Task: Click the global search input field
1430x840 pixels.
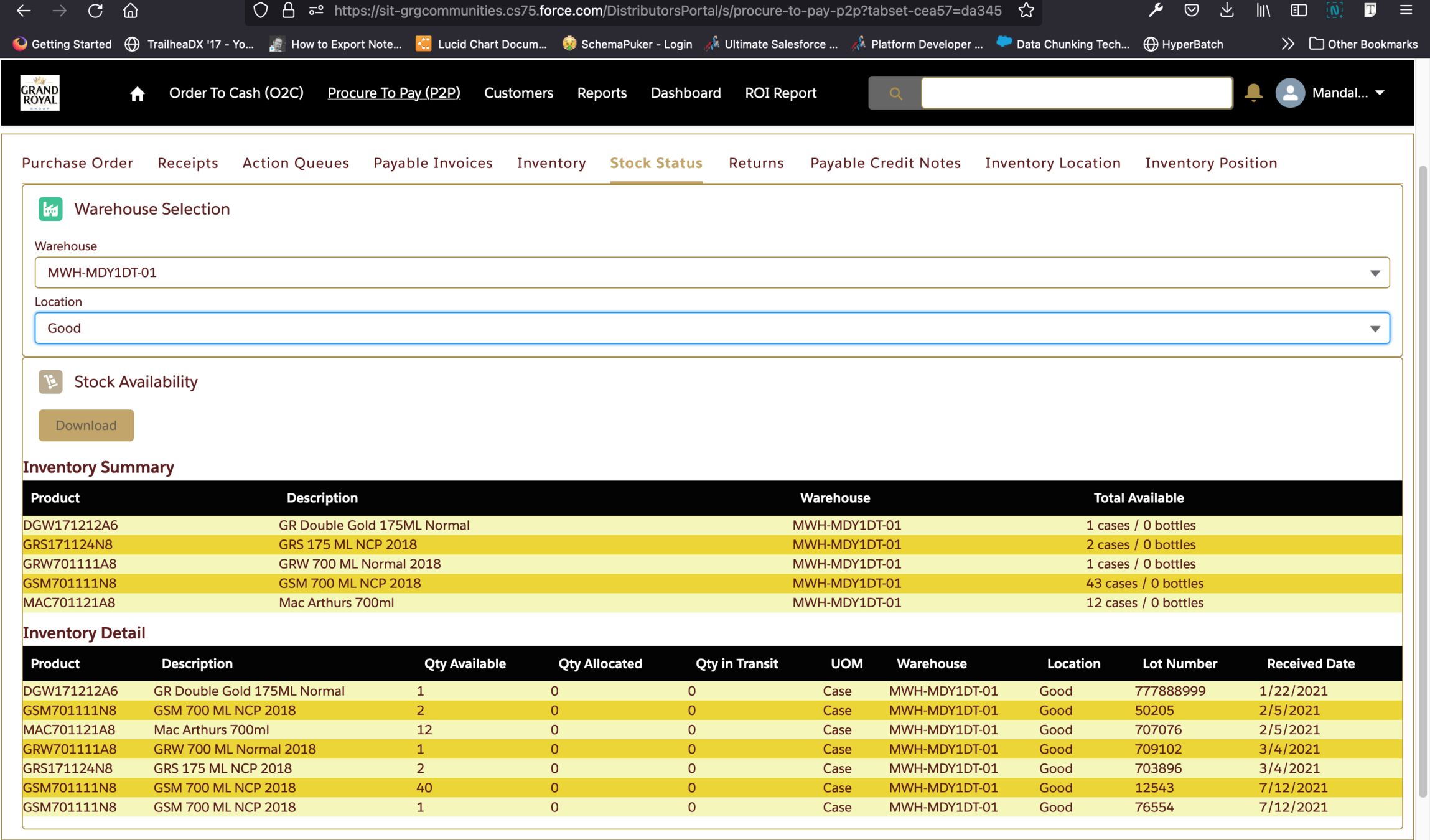Action: tap(1076, 93)
